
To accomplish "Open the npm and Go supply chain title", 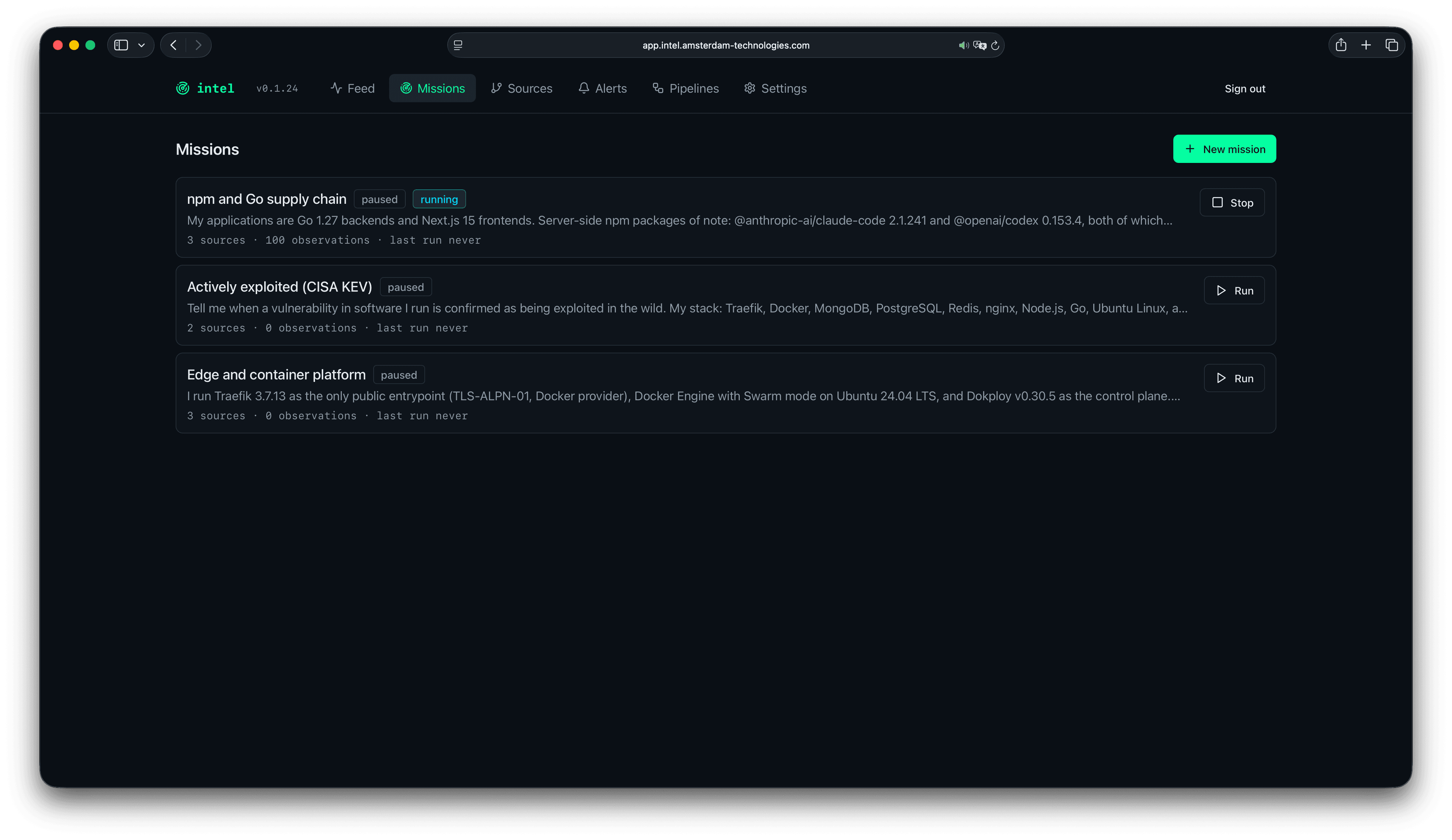I will point(267,199).
